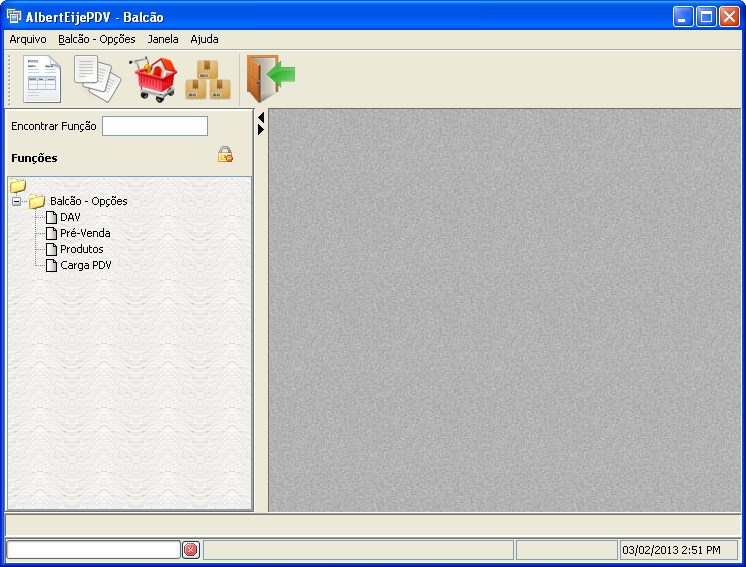The width and height of the screenshot is (746, 567).
Task: Click the Produtos page icon in tree
Action: tap(51, 249)
